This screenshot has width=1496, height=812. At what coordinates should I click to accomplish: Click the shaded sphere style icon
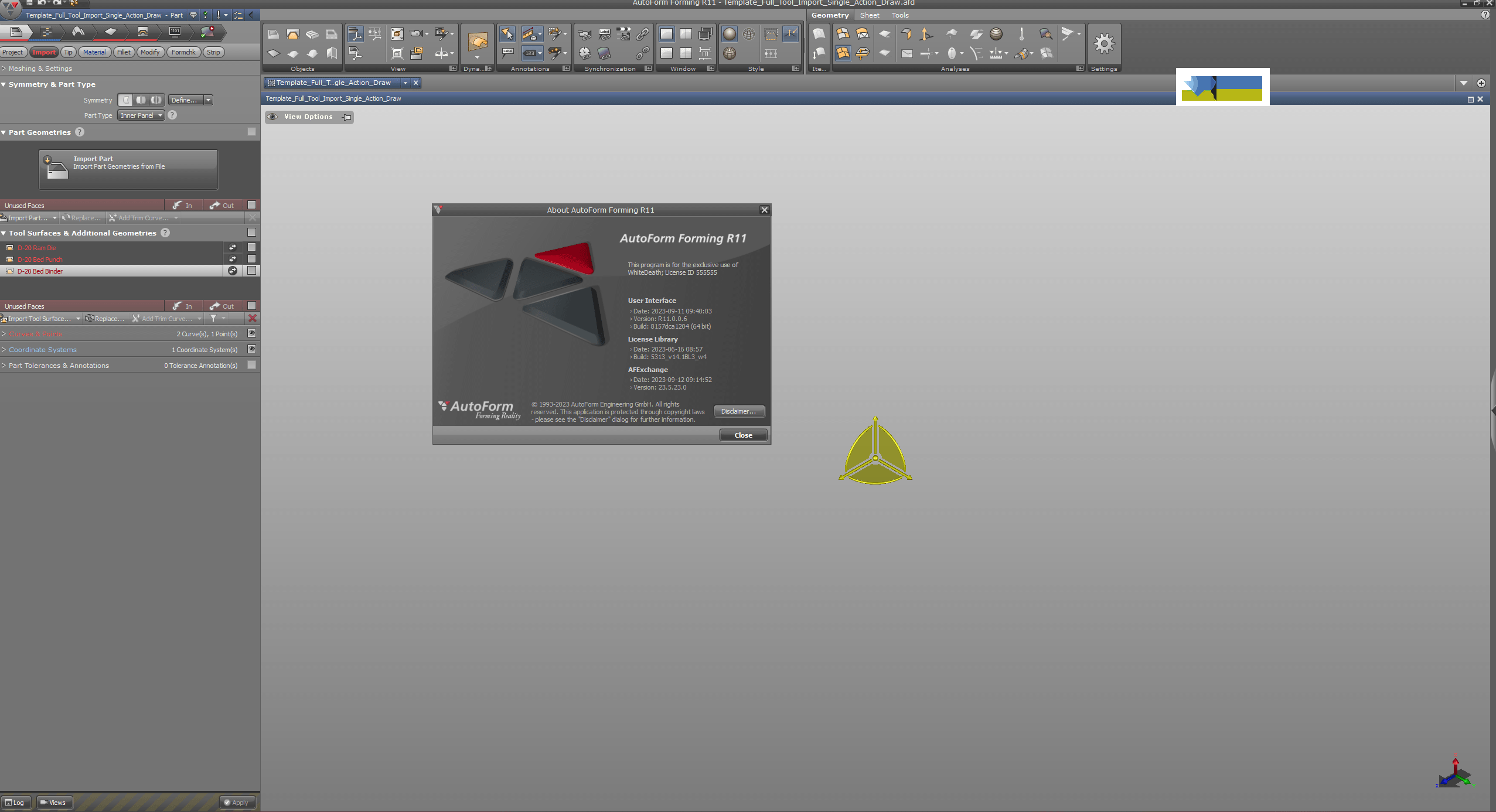coord(729,34)
